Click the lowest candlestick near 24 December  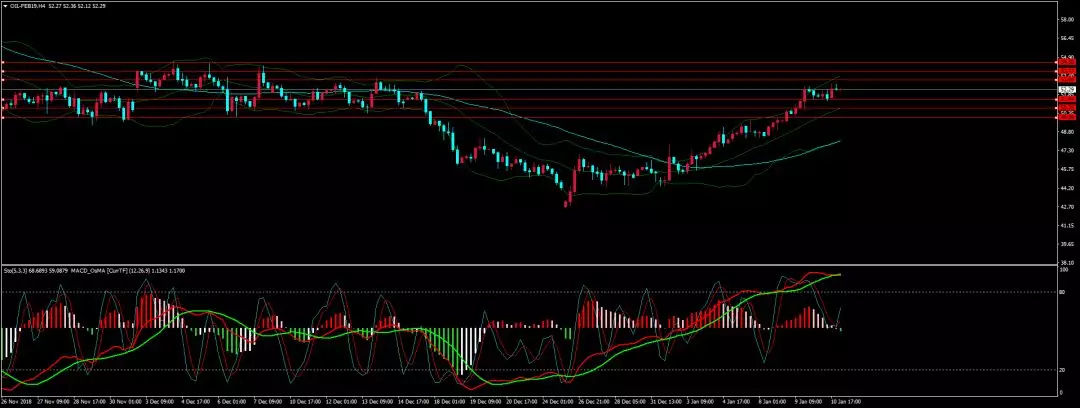click(567, 200)
